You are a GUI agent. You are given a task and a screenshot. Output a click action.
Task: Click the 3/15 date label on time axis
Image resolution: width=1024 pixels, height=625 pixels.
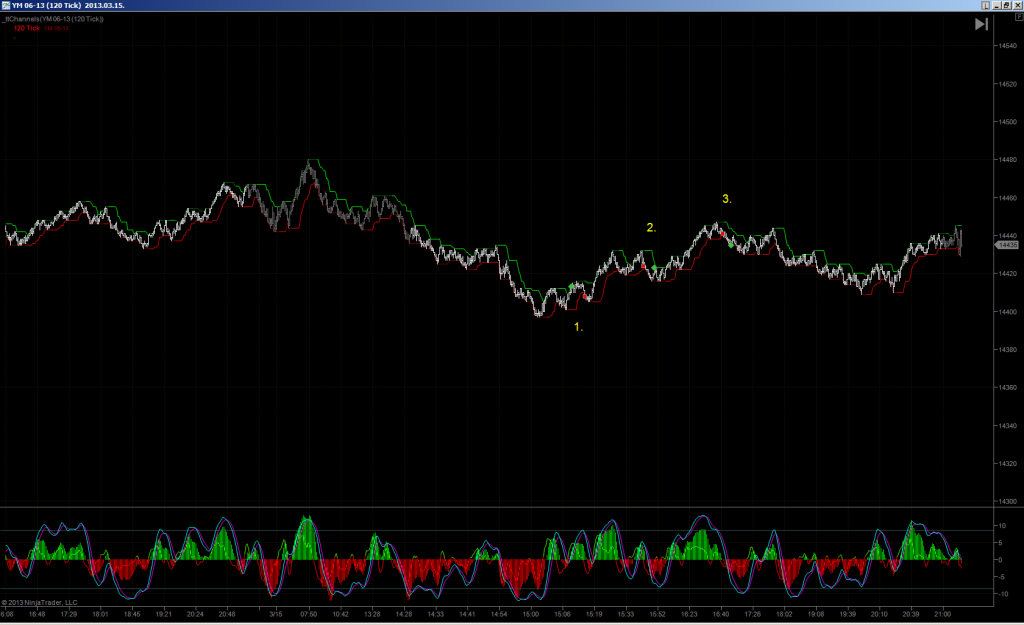(x=276, y=614)
